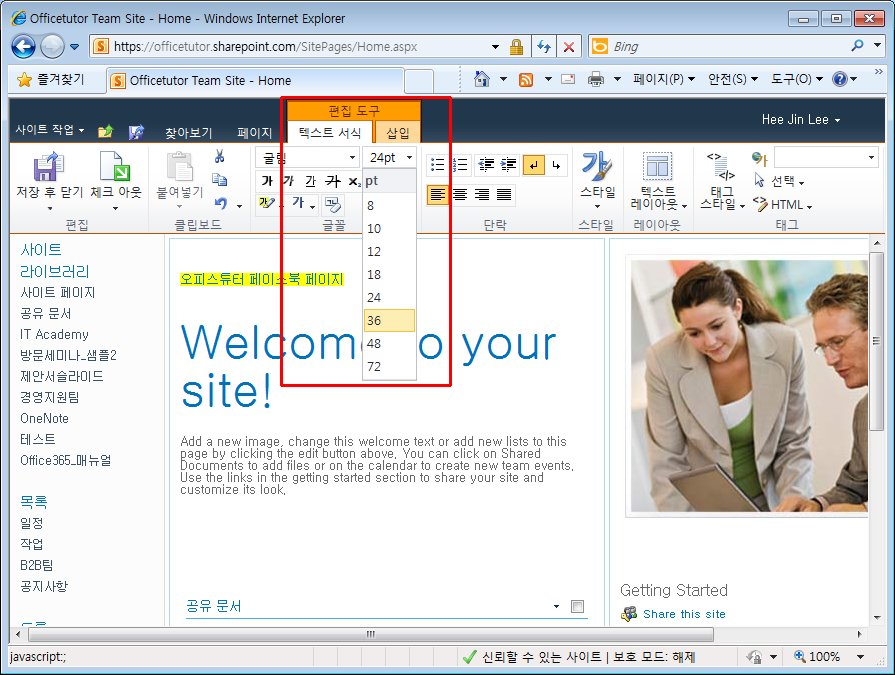Click the stop loading X icon

(x=569, y=47)
